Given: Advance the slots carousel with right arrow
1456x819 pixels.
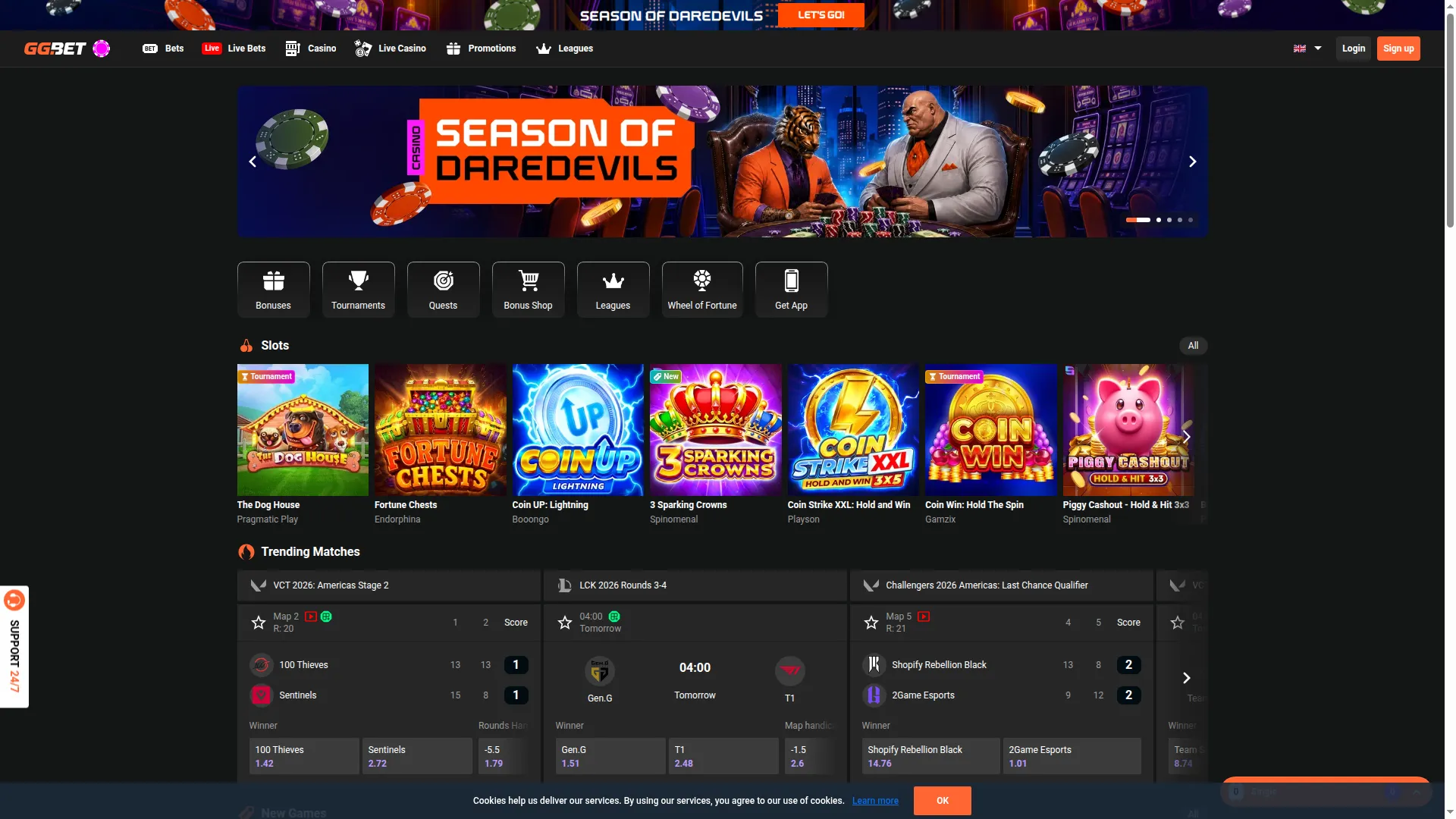Looking at the screenshot, I should (1187, 437).
